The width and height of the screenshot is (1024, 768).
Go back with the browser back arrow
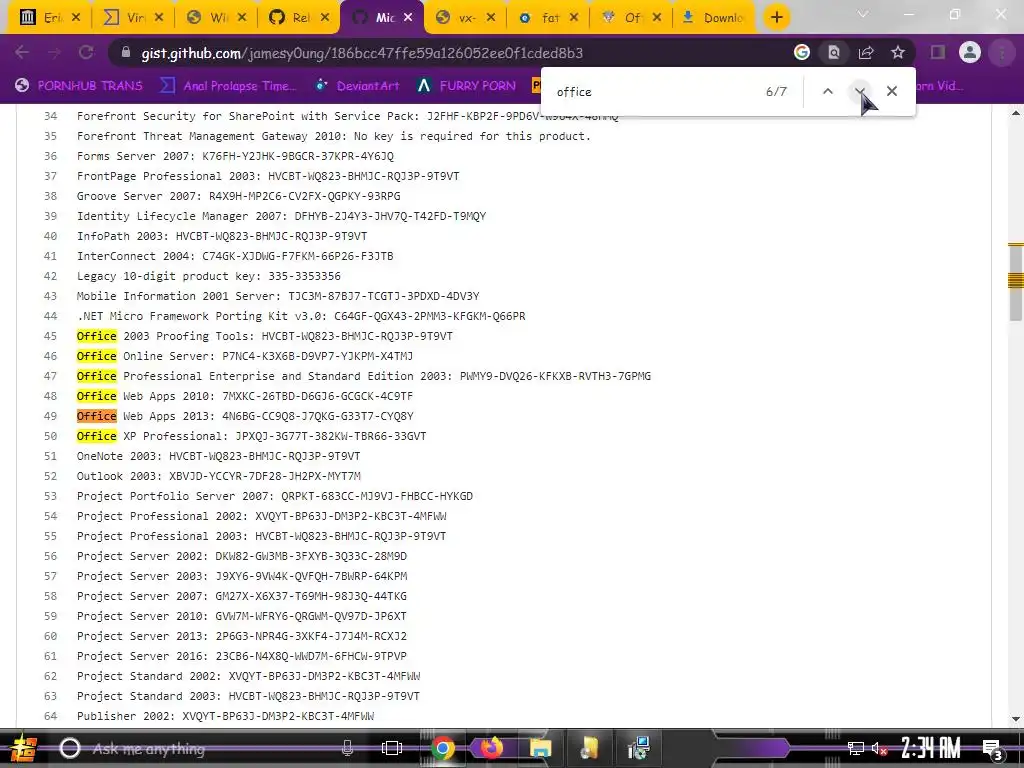tap(22, 52)
